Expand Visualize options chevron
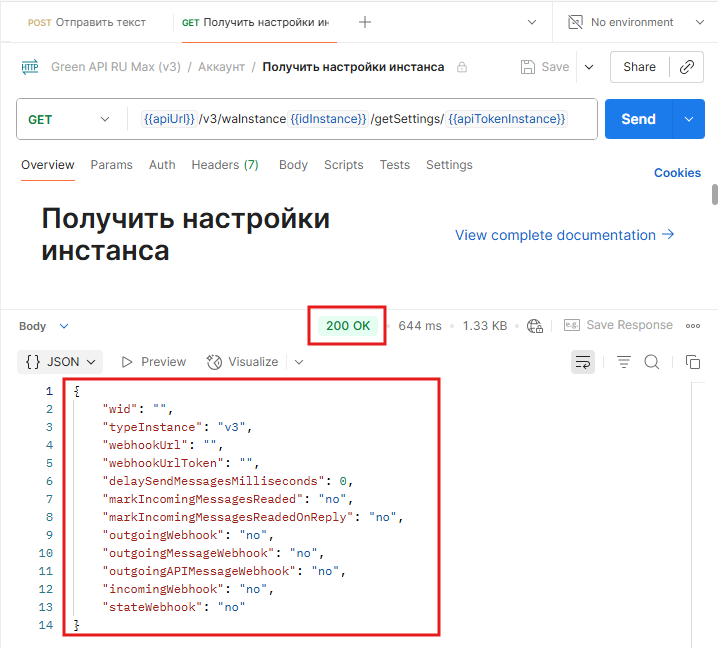Image resolution: width=718 pixels, height=648 pixels. [x=299, y=362]
